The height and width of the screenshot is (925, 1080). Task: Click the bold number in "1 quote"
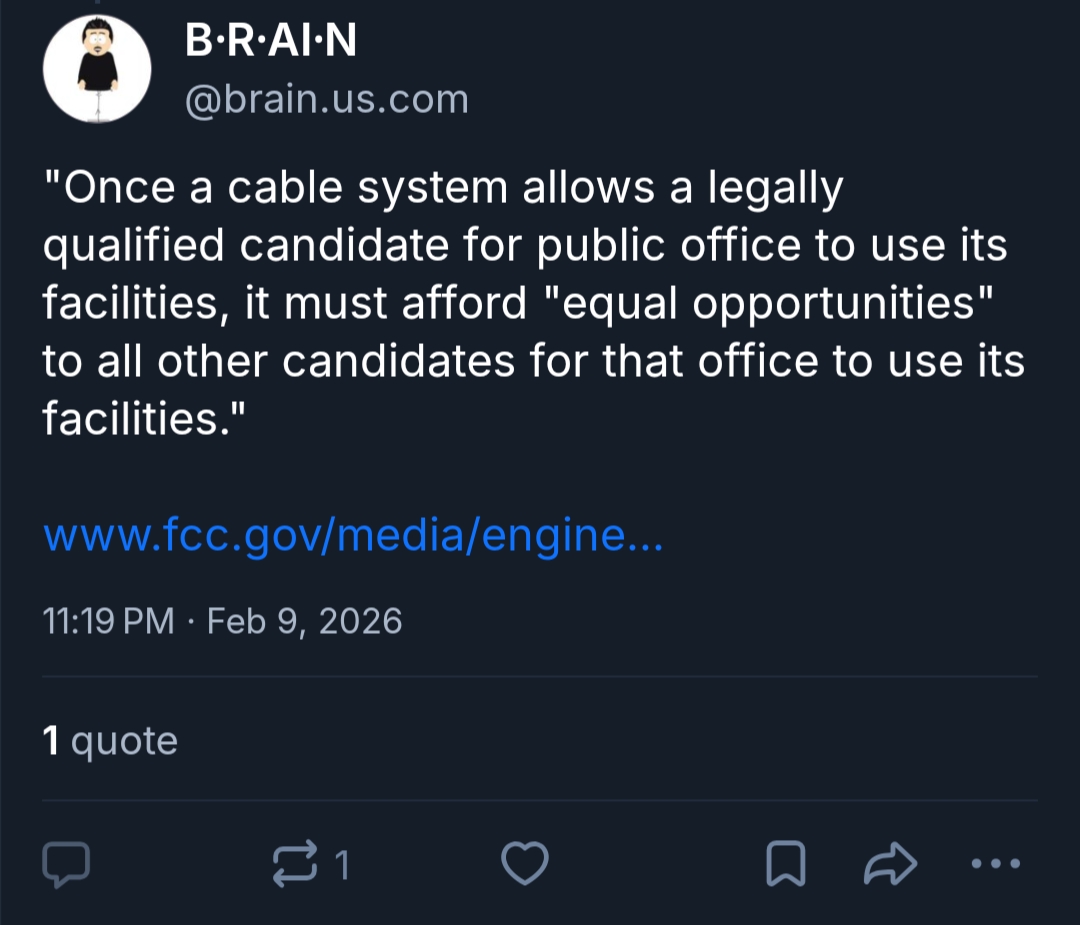50,741
